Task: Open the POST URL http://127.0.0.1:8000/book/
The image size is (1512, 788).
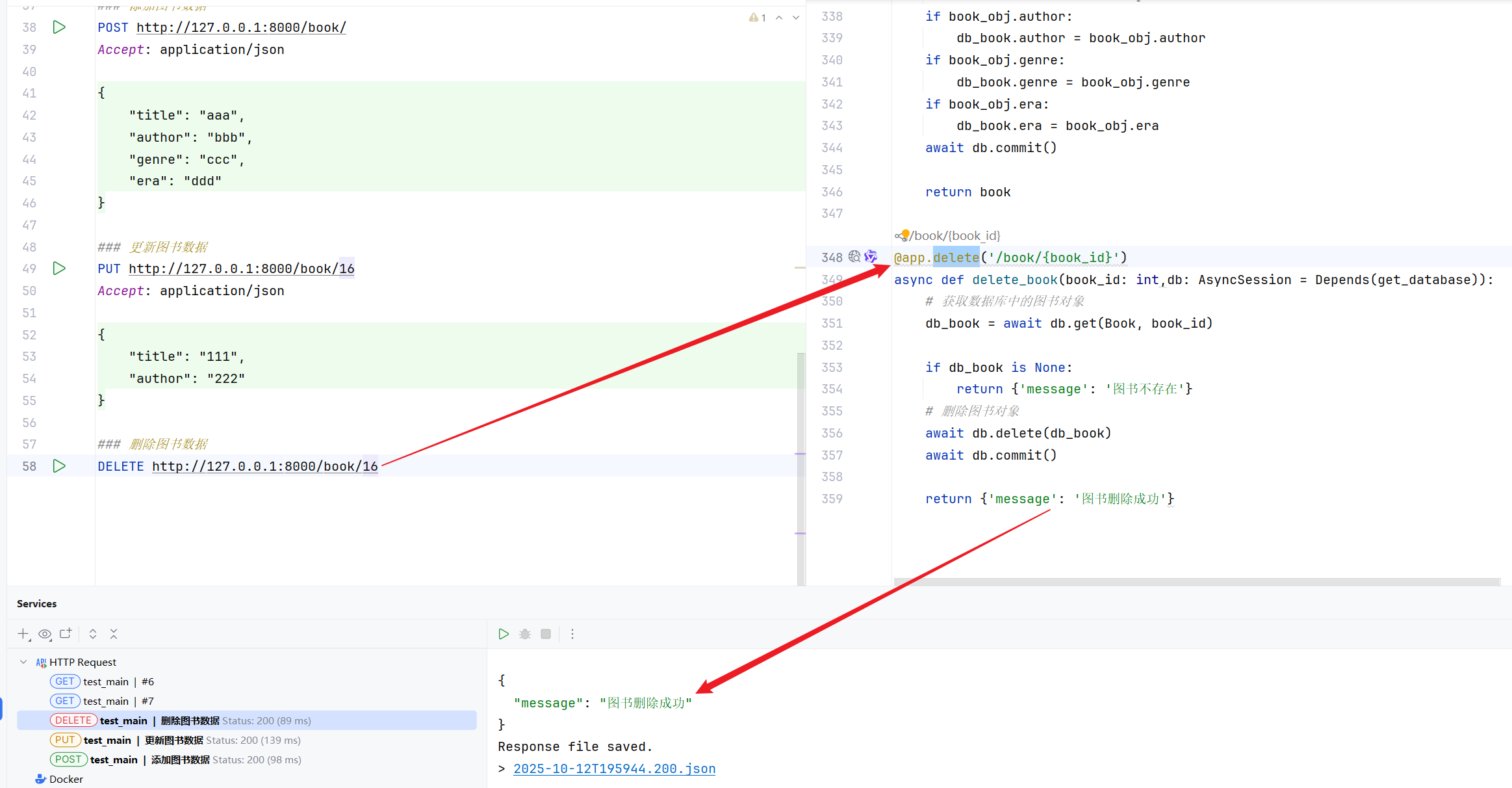Action: pos(241,27)
